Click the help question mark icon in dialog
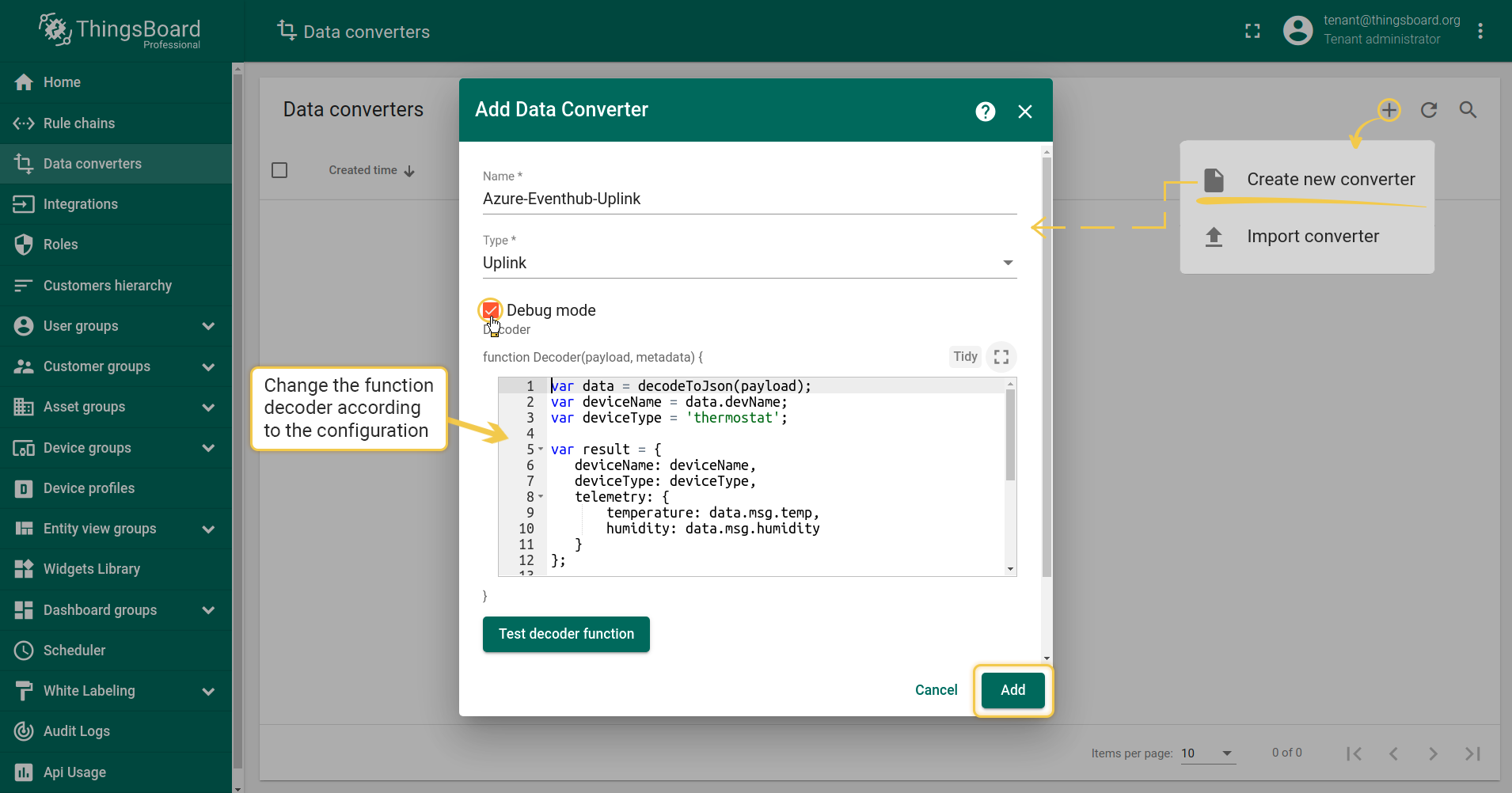This screenshot has width=1512, height=793. pos(985,112)
